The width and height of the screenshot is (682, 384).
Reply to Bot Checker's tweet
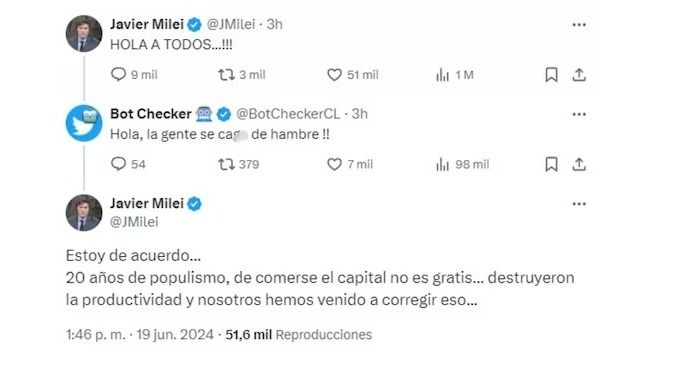pos(128,164)
